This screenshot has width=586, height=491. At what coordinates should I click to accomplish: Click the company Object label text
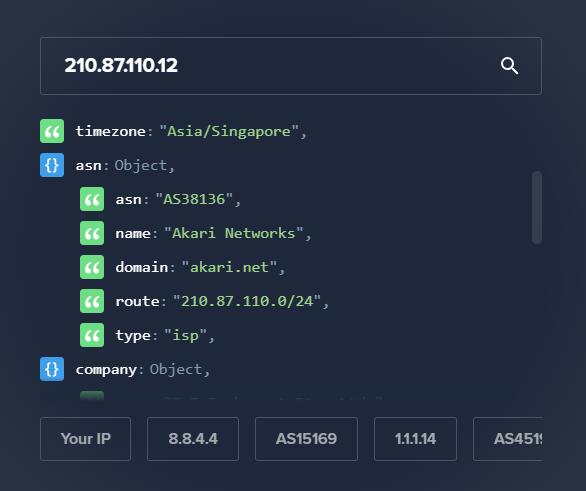pyautogui.click(x=176, y=370)
